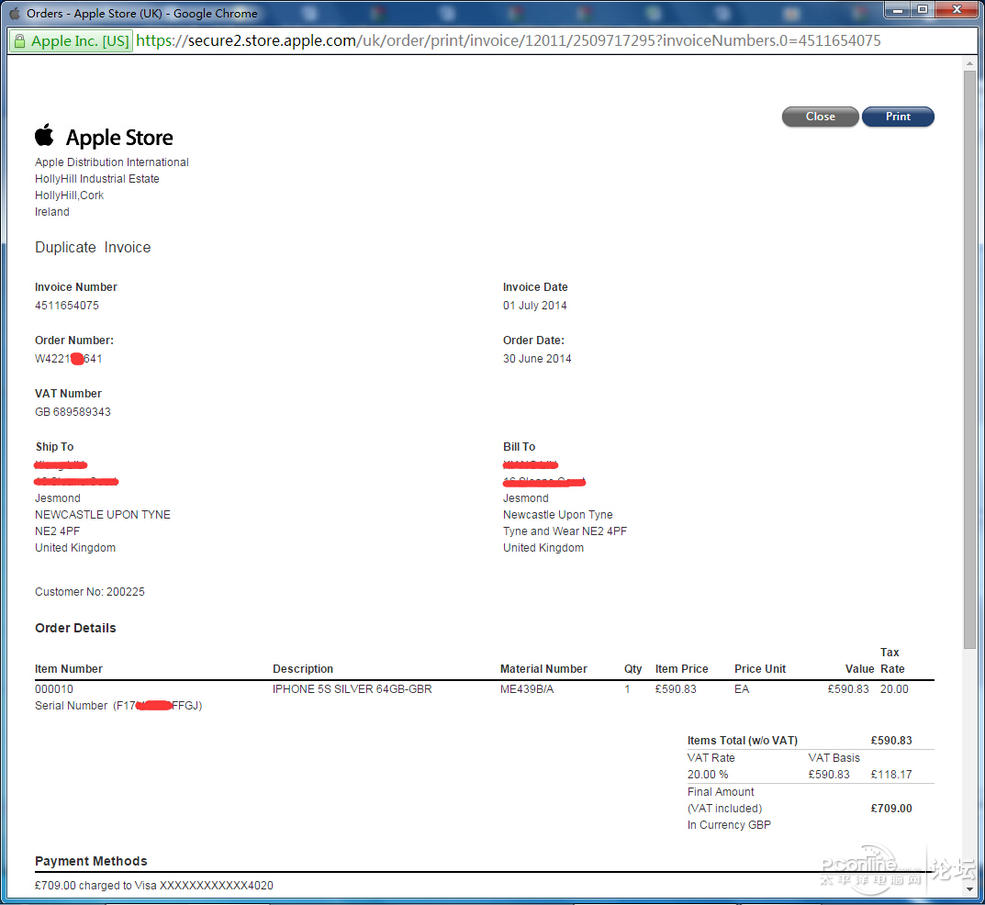This screenshot has width=985, height=905.
Task: Click the blue Print button
Action: pos(898,117)
